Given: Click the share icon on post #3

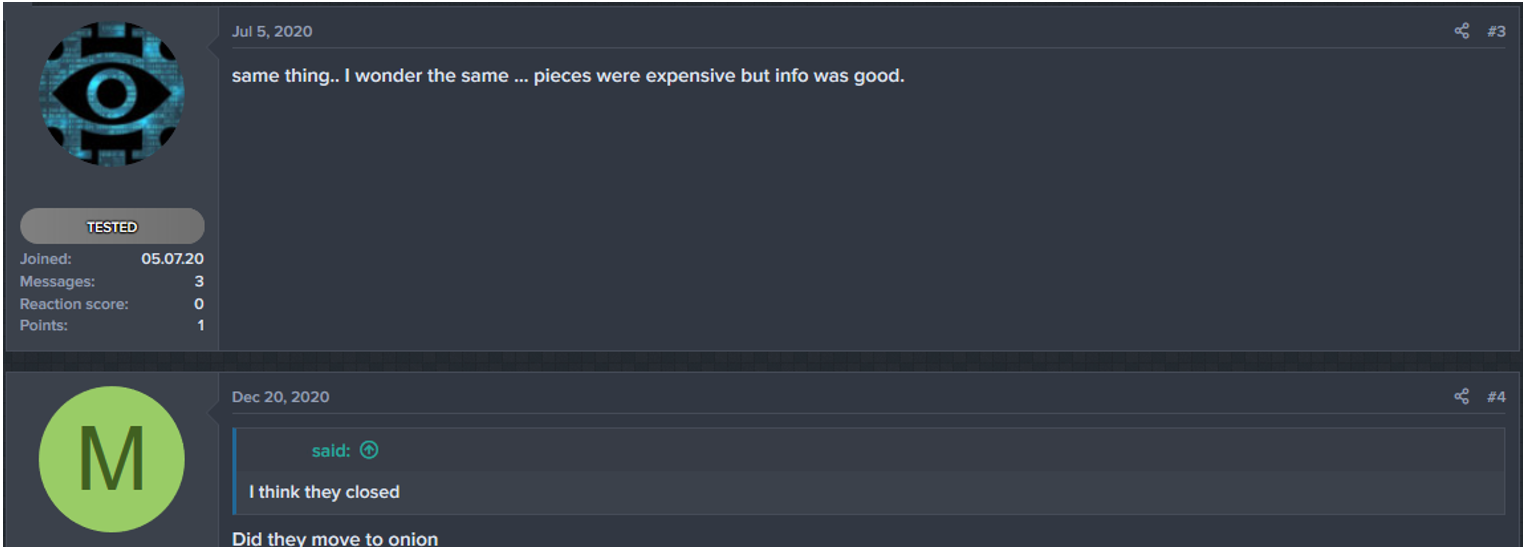Looking at the screenshot, I should (x=1461, y=31).
